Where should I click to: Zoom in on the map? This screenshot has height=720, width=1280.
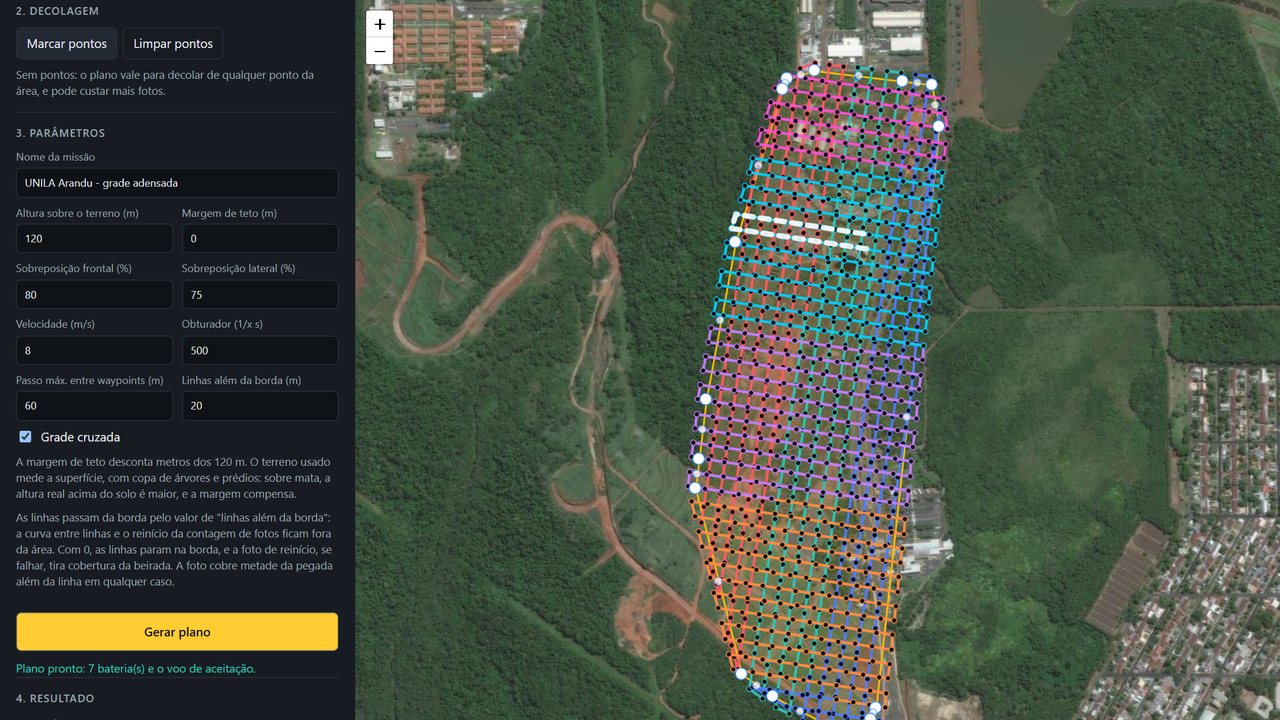pyautogui.click(x=380, y=24)
